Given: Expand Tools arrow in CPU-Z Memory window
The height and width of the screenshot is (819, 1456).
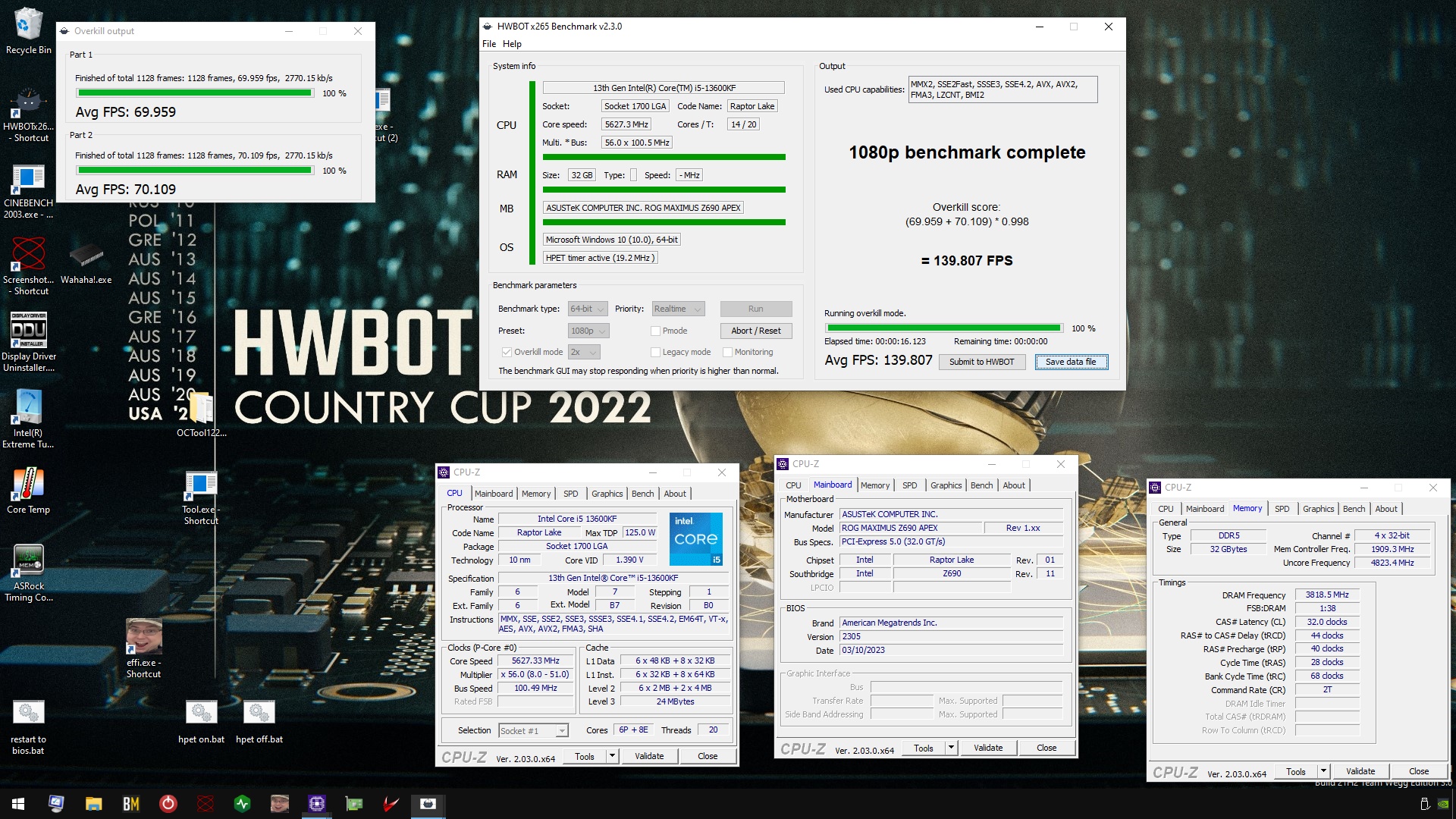Looking at the screenshot, I should coord(1323,771).
